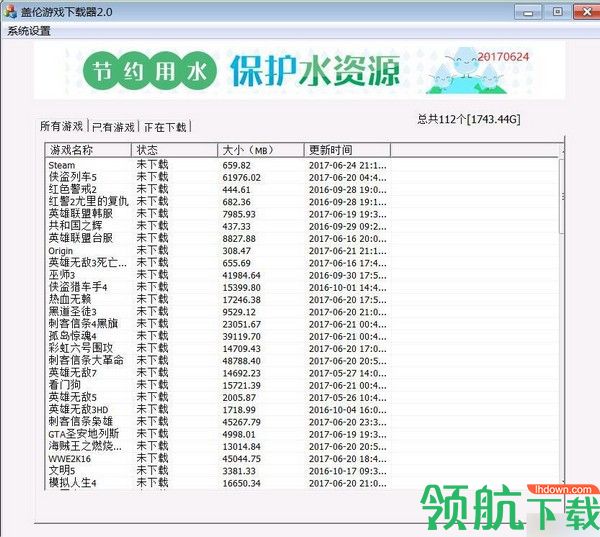Select the 文明5 row

pyautogui.click(x=302, y=472)
